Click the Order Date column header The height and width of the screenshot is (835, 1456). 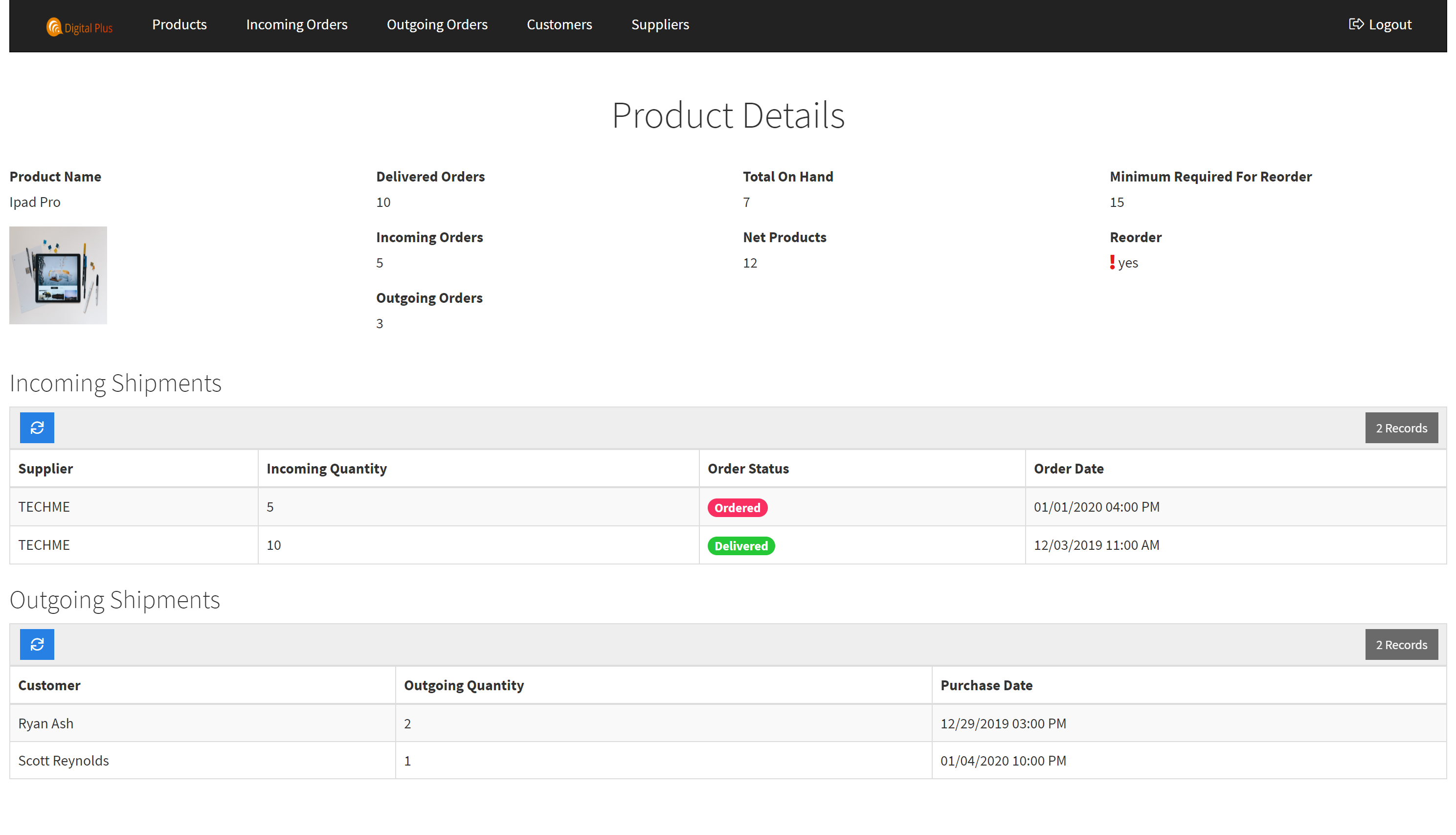(x=1069, y=468)
